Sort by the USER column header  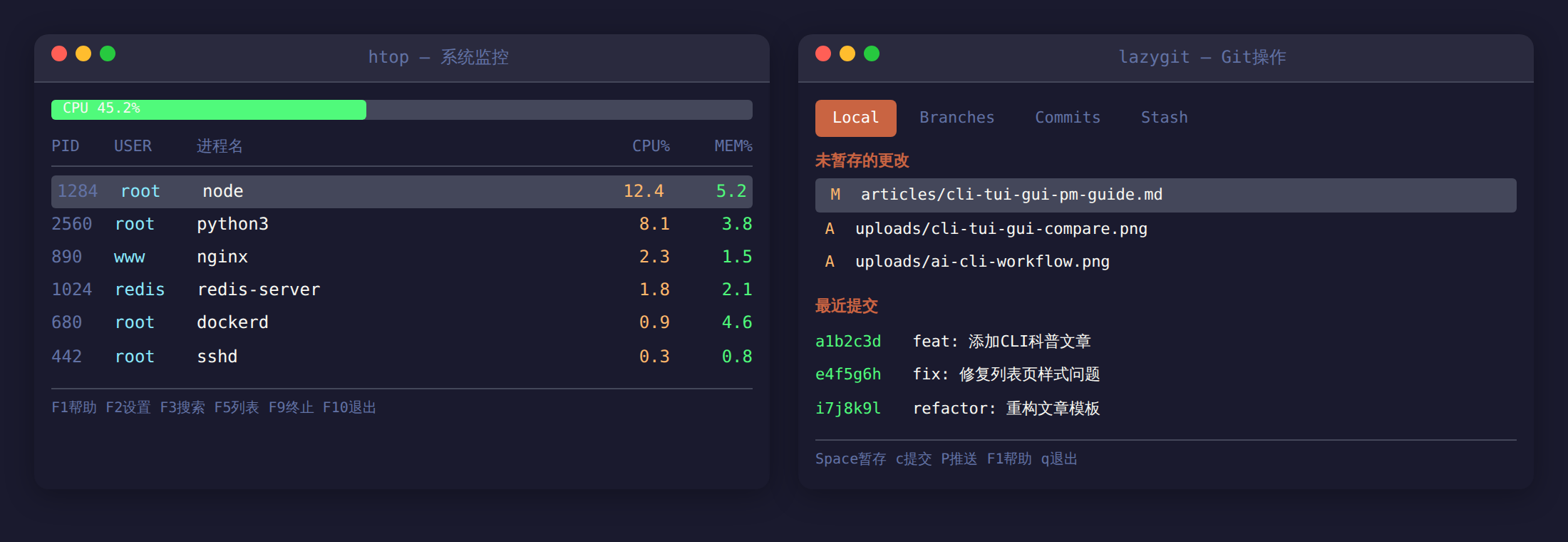(133, 146)
